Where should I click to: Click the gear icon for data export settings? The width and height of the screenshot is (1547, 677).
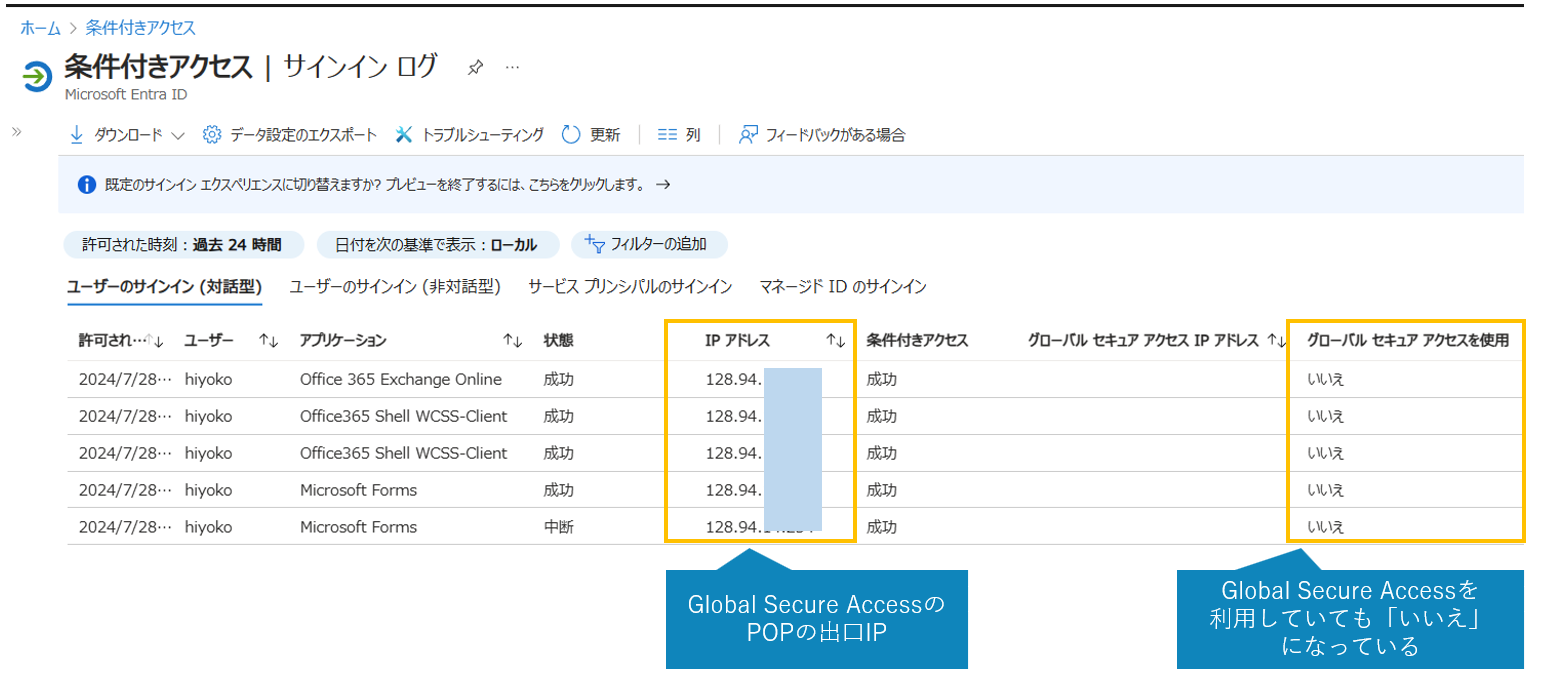click(x=211, y=134)
